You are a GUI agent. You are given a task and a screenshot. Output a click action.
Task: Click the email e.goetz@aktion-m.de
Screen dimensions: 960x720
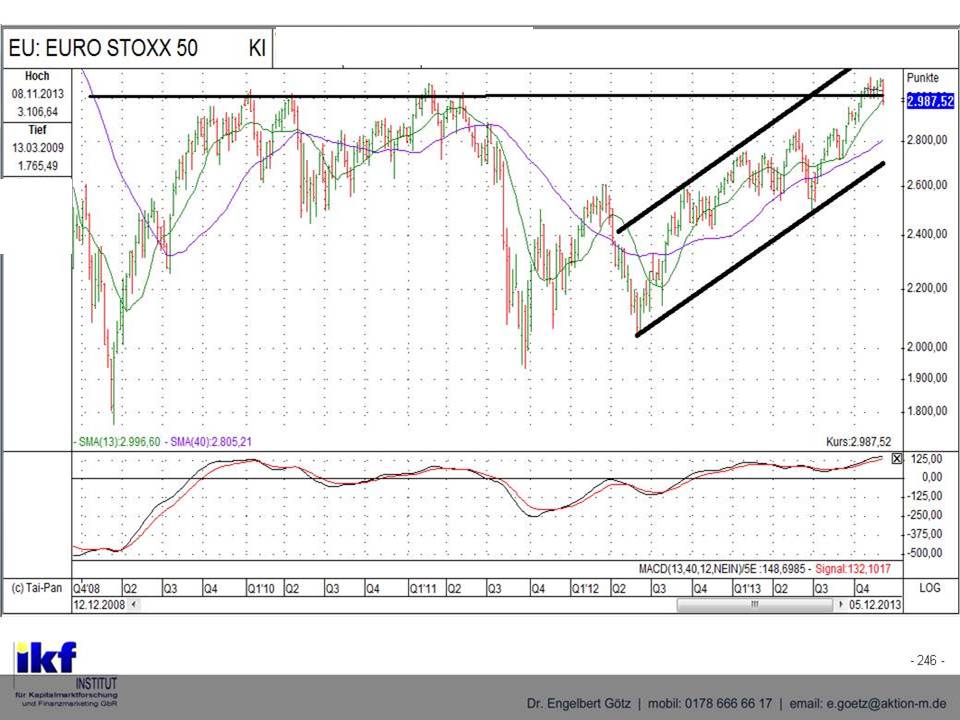[x=868, y=703]
